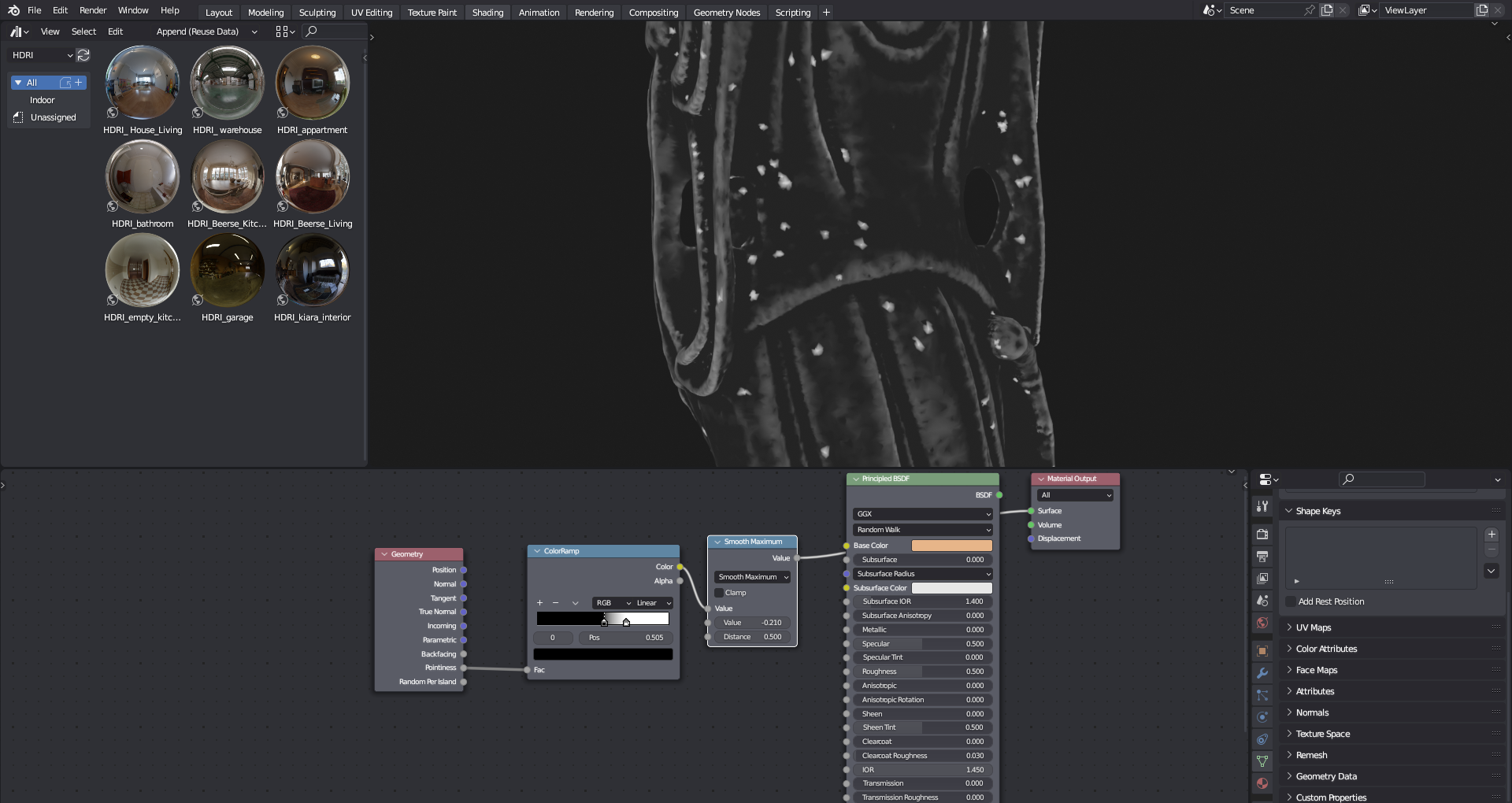Collapse the All catalog tree item
This screenshot has width=1512, height=803.
coord(17,83)
